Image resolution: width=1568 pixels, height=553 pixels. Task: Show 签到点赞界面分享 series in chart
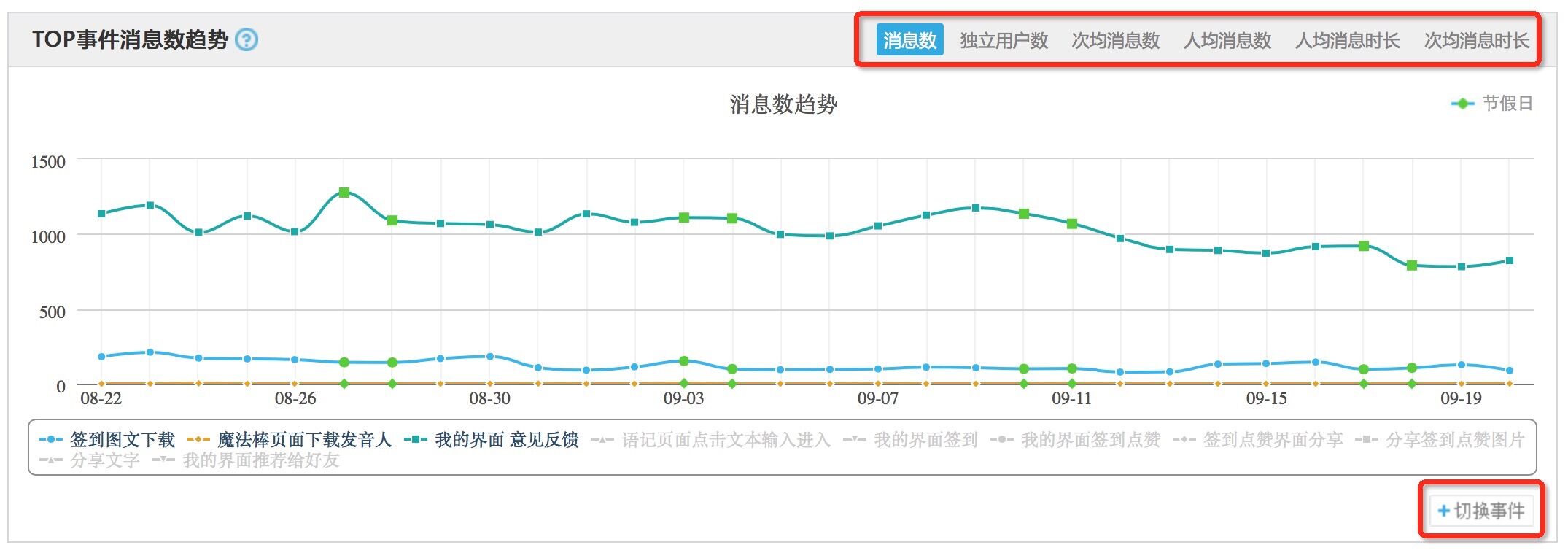click(1273, 440)
